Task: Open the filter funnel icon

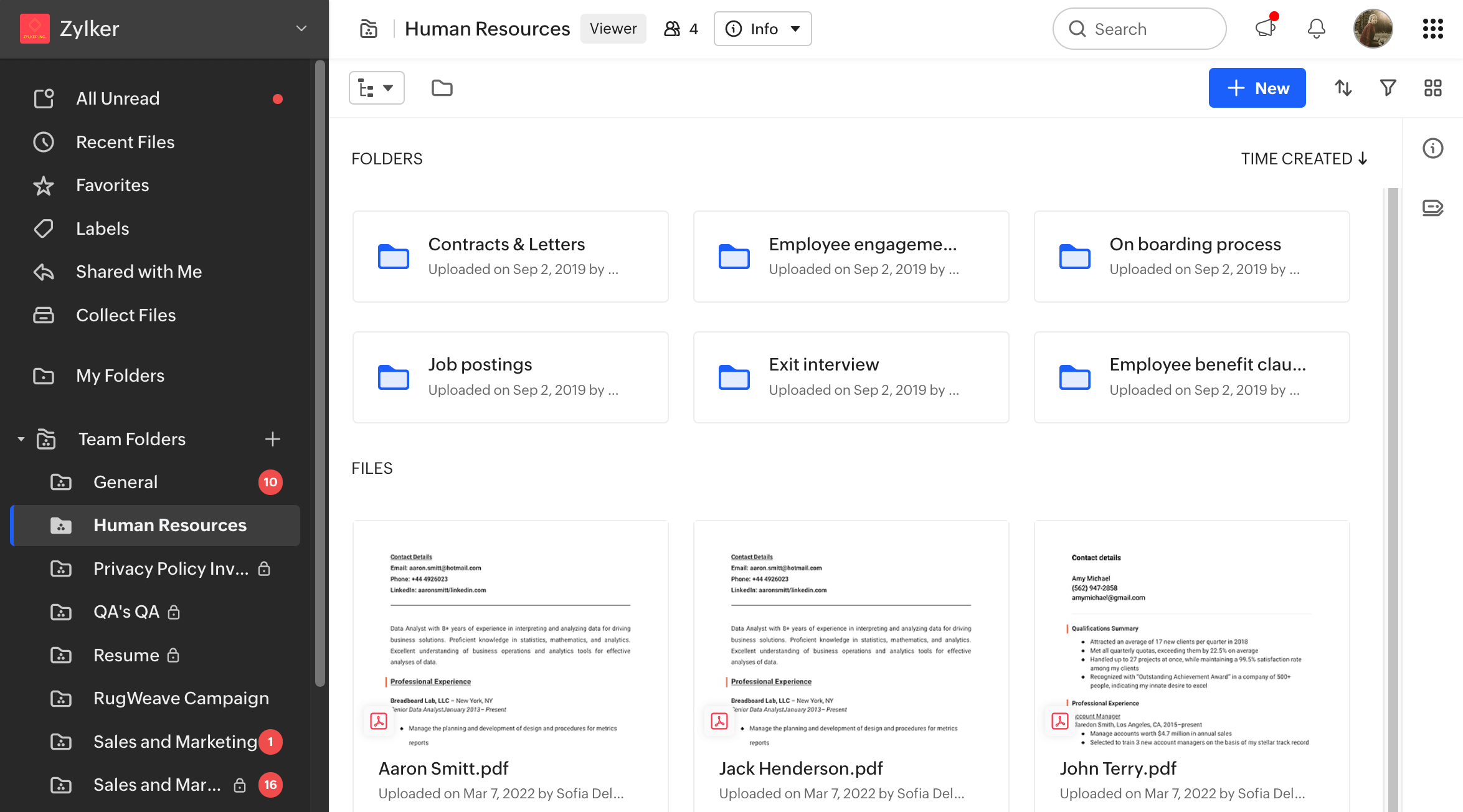Action: coord(1388,88)
